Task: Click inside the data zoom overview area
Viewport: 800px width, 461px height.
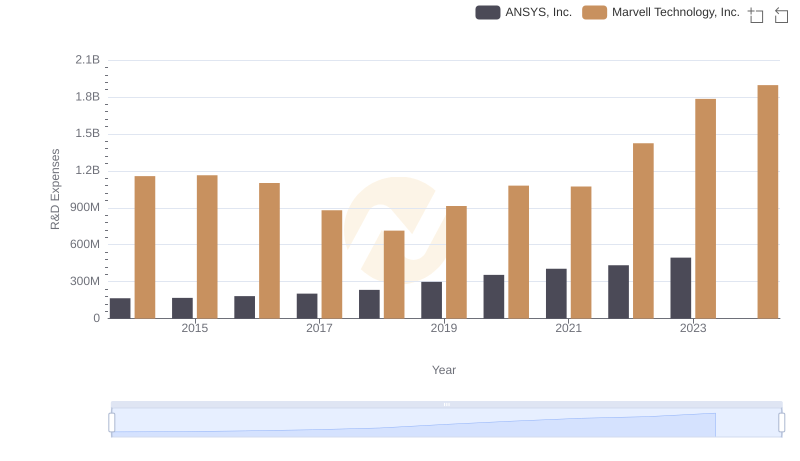Action: [446, 423]
